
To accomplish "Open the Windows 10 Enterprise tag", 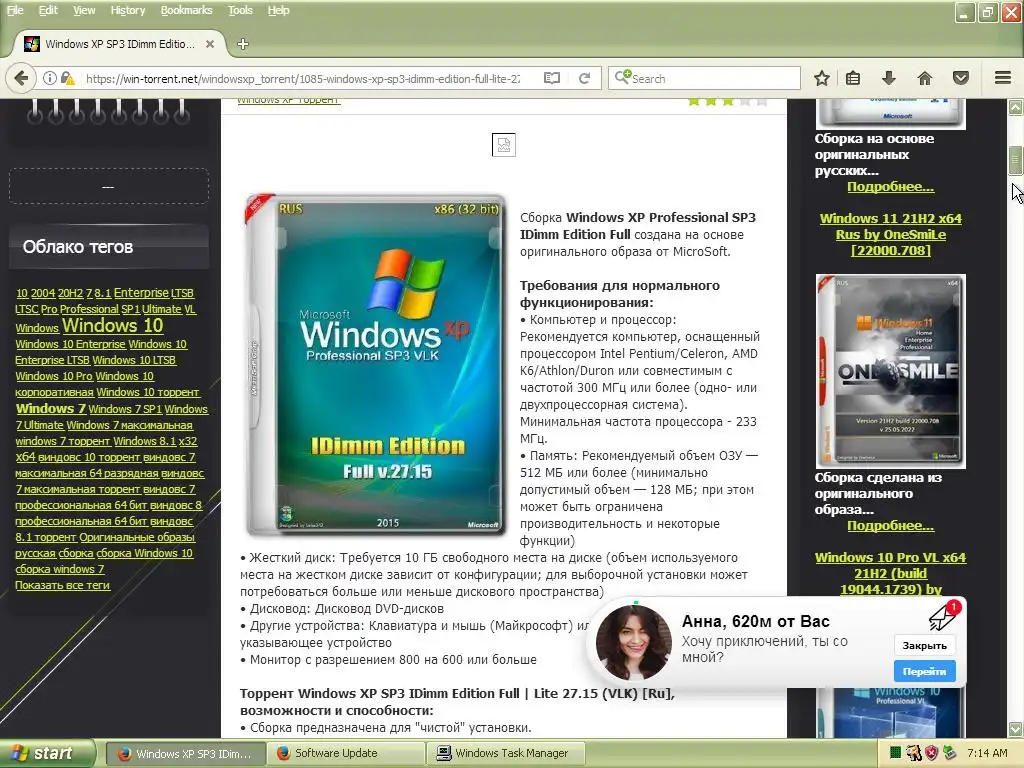I will pyautogui.click(x=71, y=344).
